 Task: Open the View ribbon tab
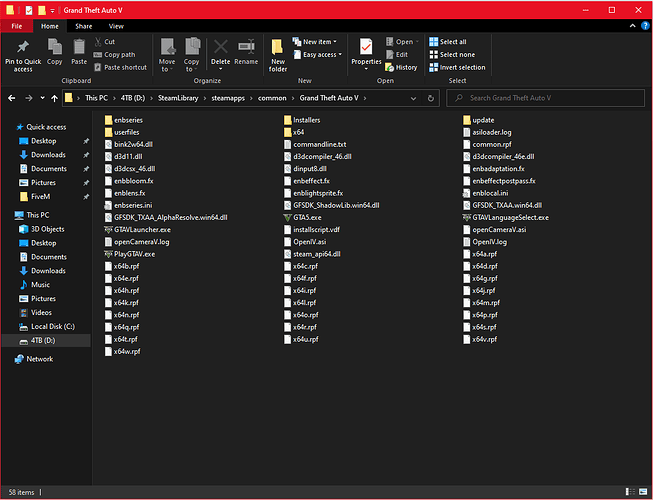[117, 25]
